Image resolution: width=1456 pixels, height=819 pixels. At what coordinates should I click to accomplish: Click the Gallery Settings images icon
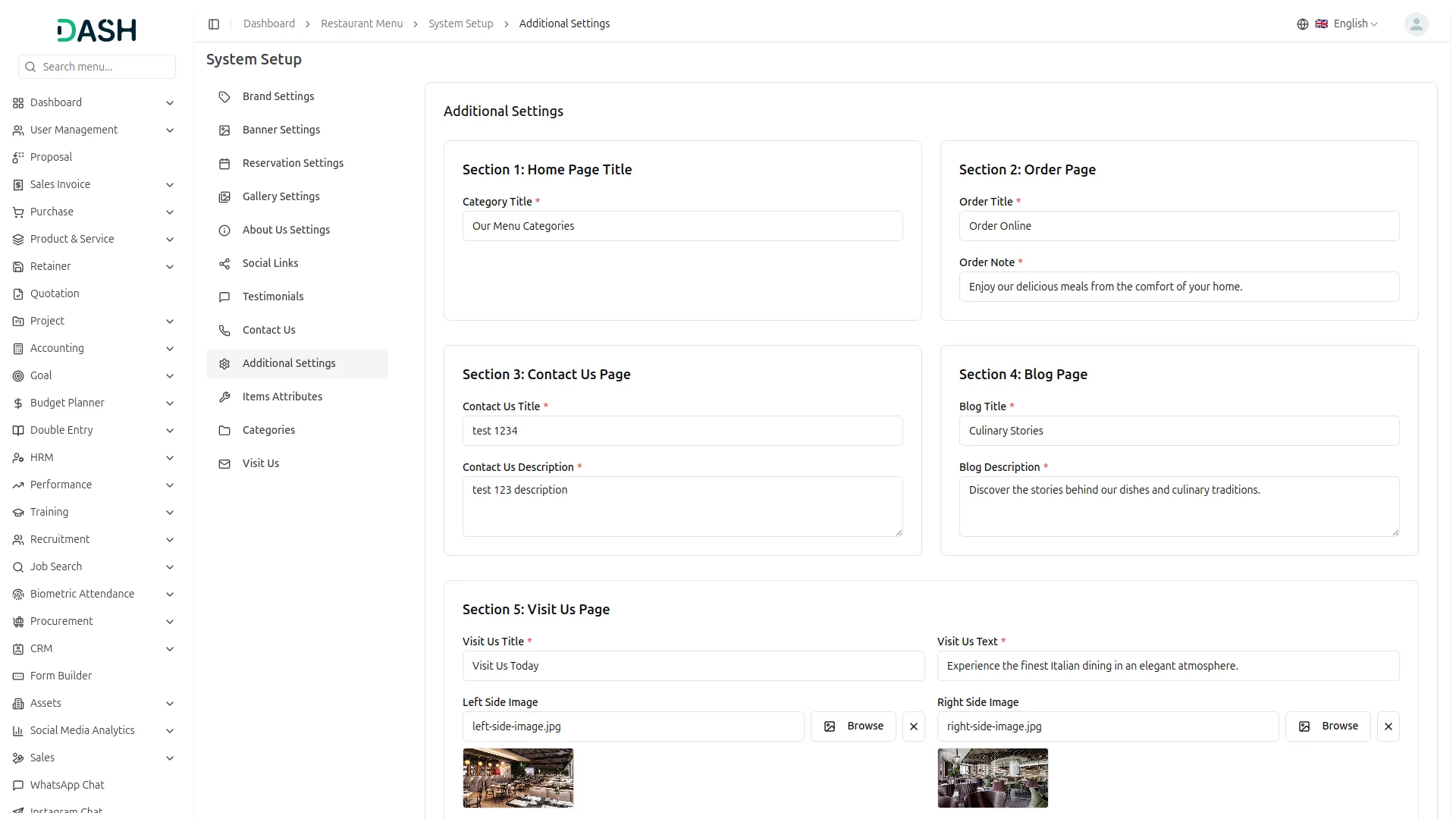pyautogui.click(x=224, y=197)
